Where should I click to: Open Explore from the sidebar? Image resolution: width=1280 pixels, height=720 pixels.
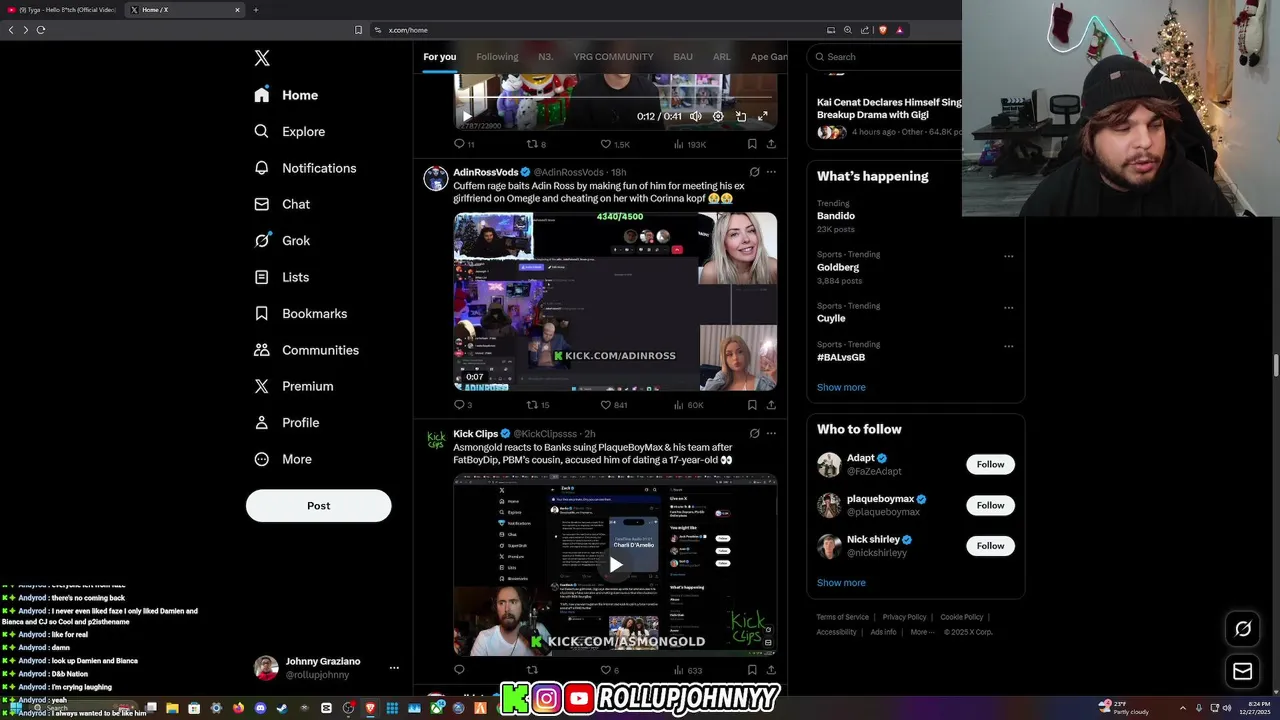tap(289, 131)
